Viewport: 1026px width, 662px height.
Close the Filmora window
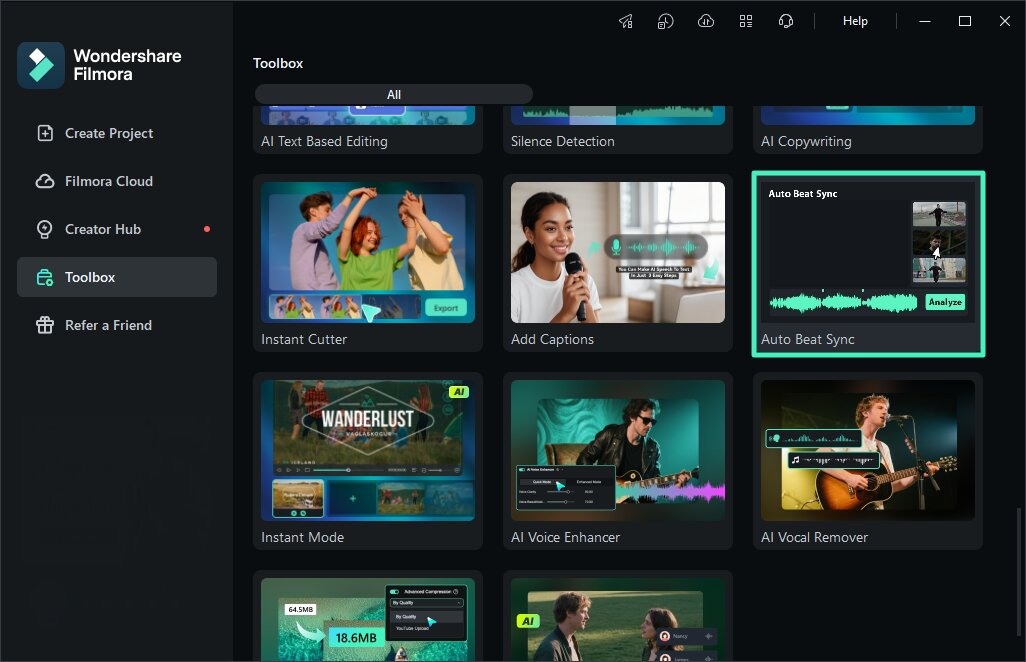pyautogui.click(x=1004, y=21)
